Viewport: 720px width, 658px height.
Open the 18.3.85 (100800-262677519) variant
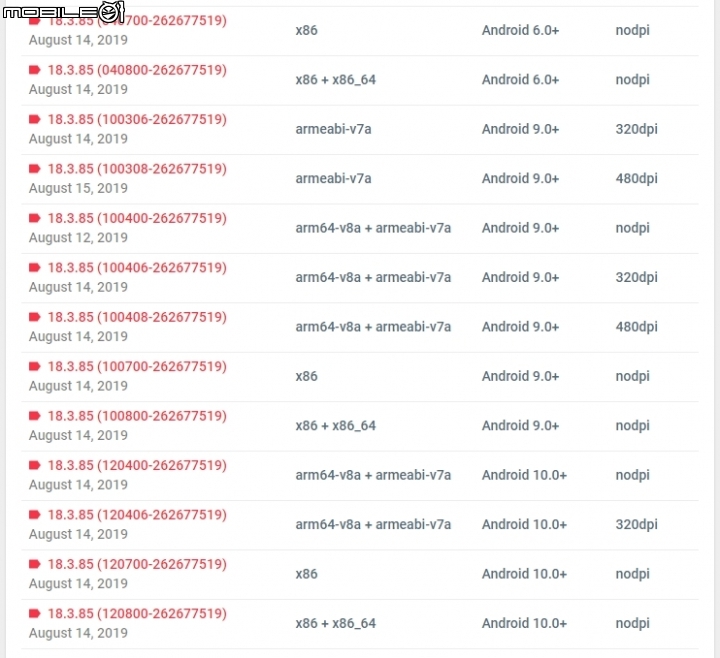click(x=137, y=416)
